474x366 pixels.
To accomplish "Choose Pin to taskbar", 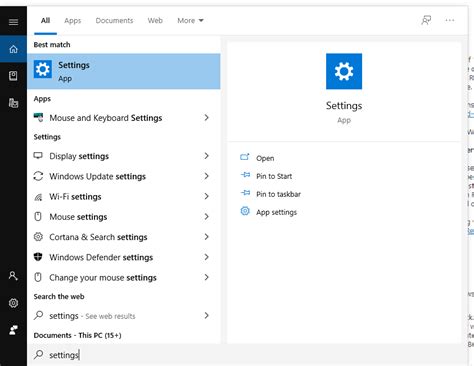I will click(279, 194).
